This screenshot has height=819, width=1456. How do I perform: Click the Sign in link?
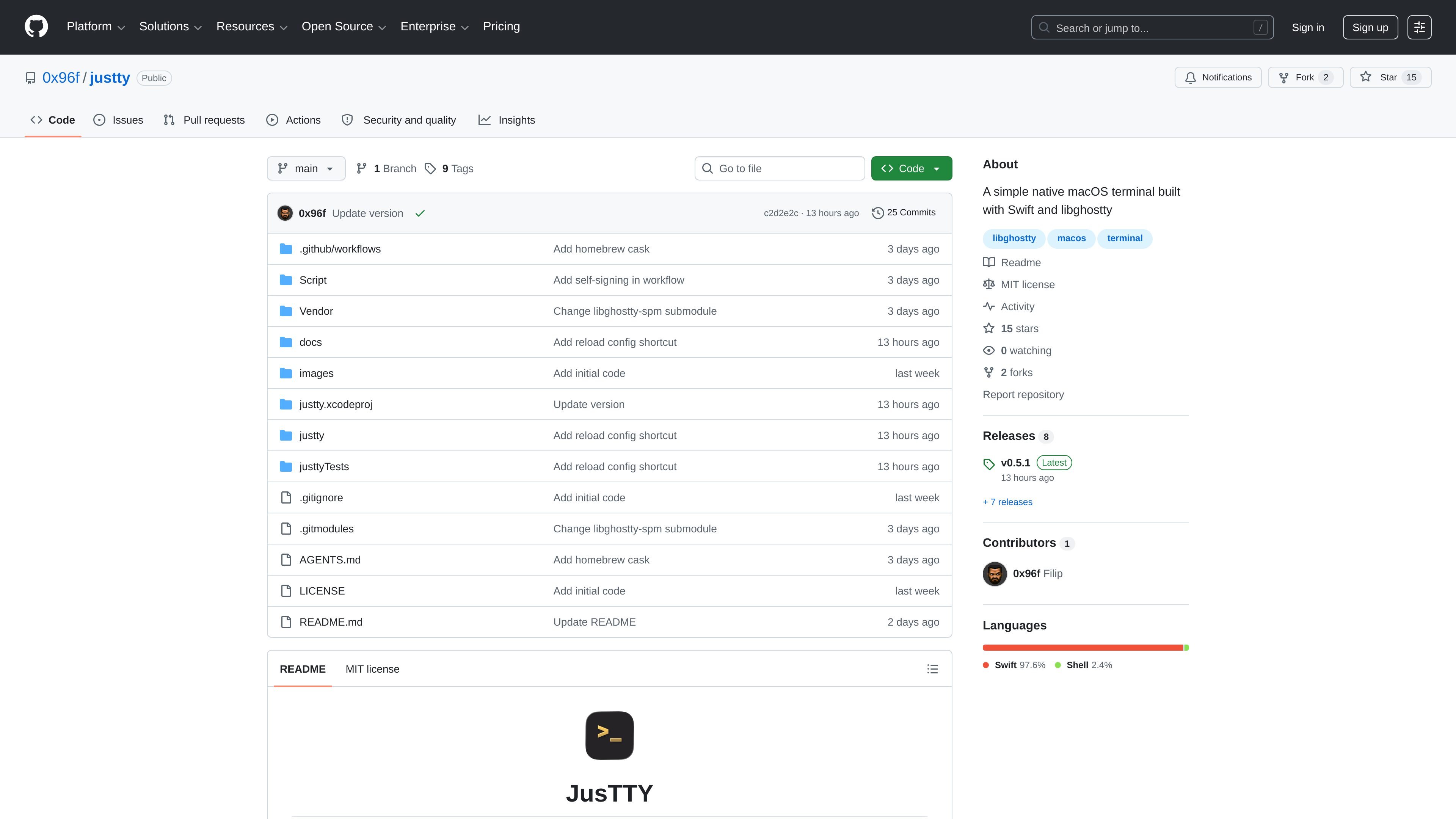pos(1307,28)
